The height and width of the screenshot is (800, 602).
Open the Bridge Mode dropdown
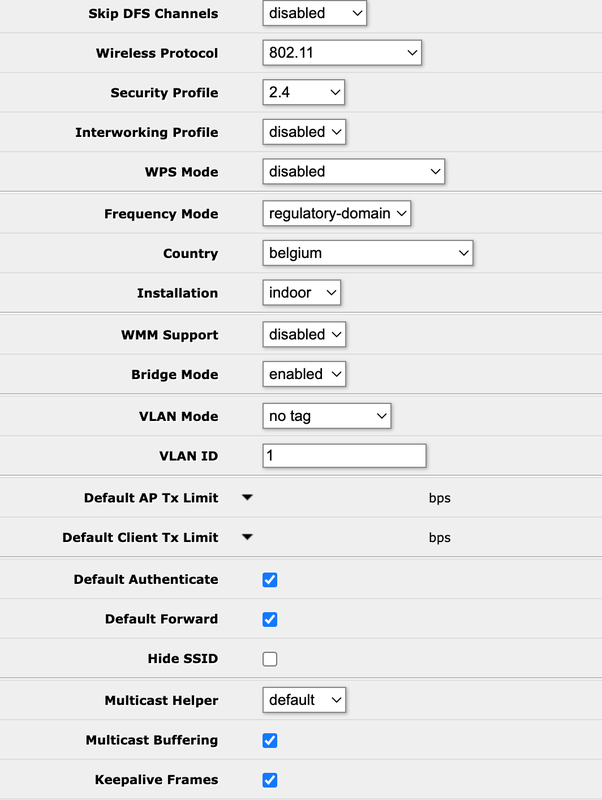coord(304,374)
